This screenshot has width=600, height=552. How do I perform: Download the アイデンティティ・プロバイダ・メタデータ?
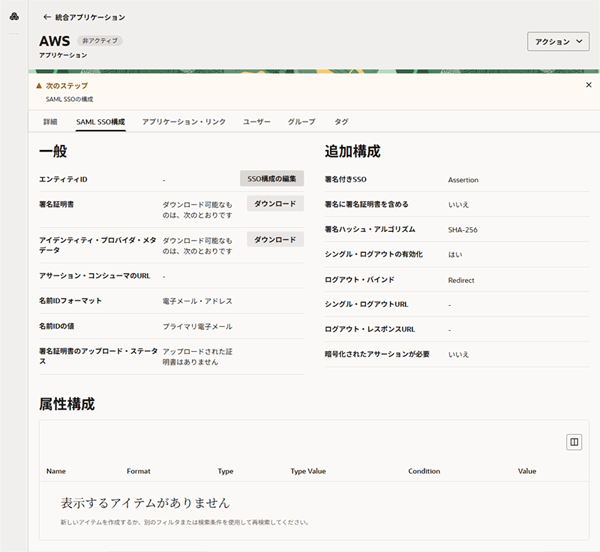[275, 239]
